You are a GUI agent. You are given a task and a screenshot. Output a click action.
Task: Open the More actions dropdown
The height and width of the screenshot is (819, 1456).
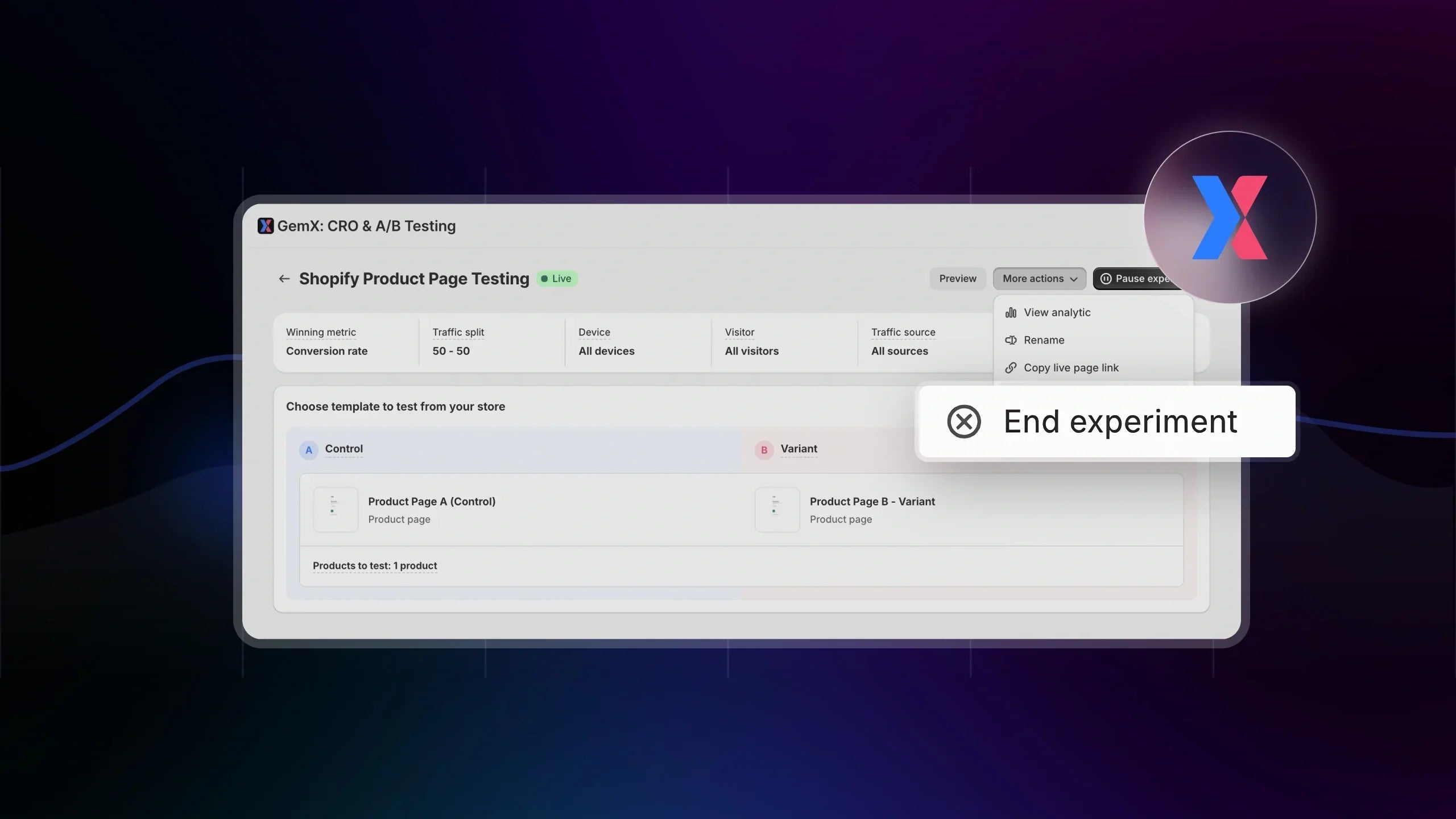pos(1033,279)
